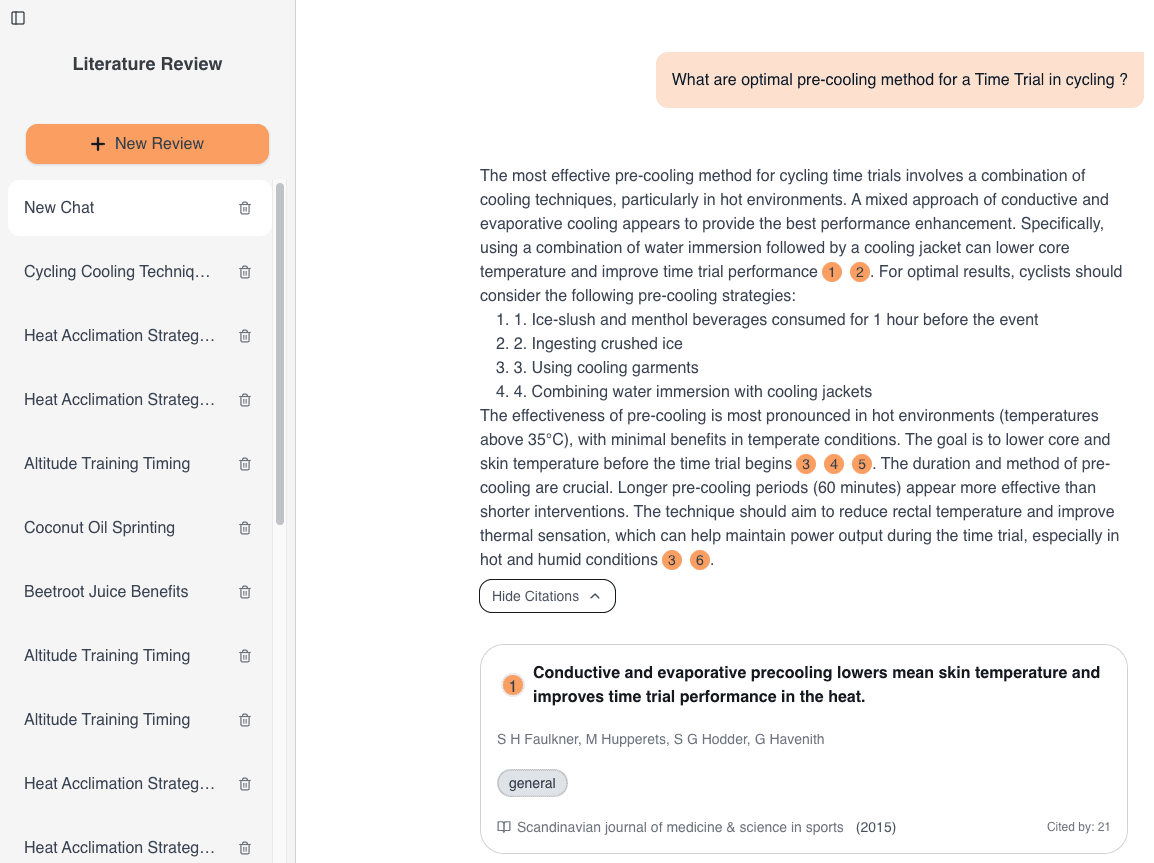Click citation badge 5 in answer
Viewport: 1154px width, 863px height.
pyautogui.click(x=862, y=464)
